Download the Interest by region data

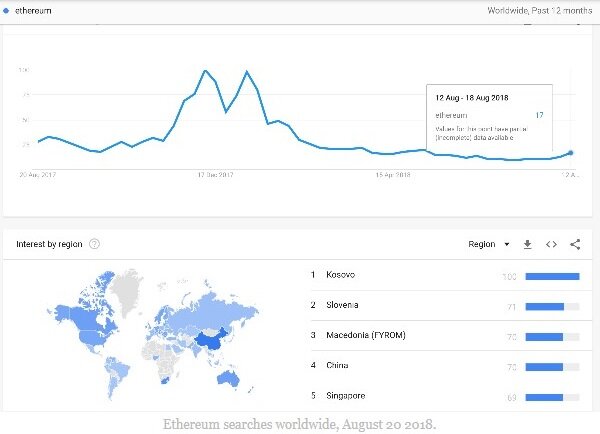[527, 244]
